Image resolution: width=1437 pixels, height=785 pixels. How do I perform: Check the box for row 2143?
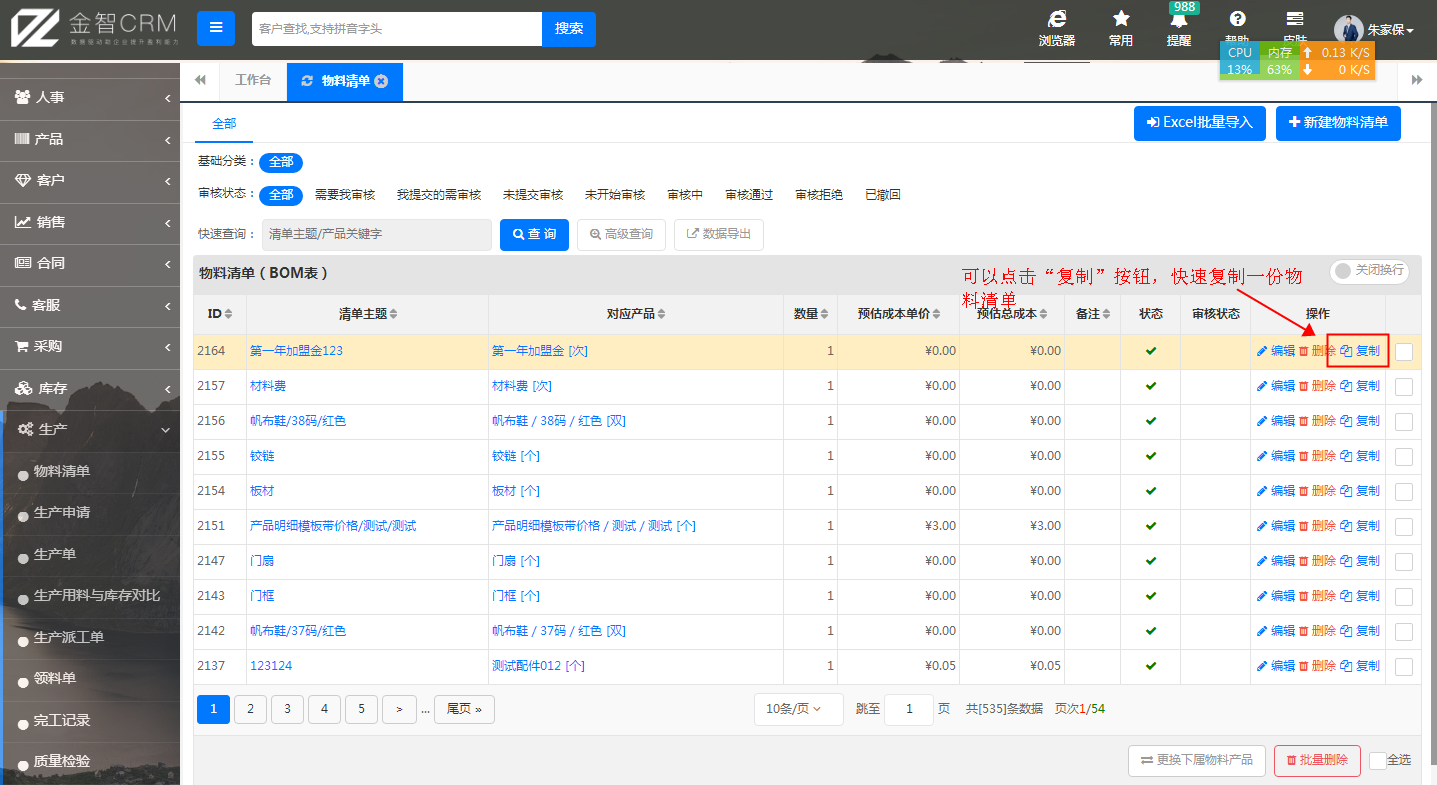1404,597
